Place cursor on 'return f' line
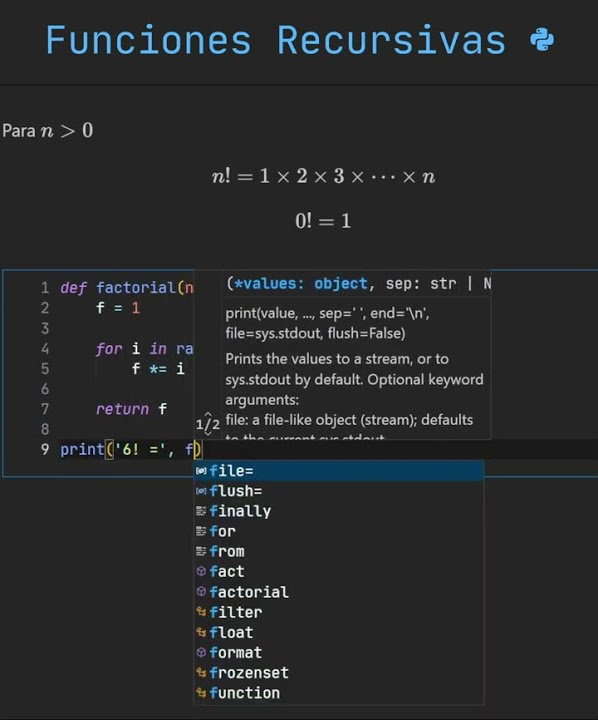This screenshot has width=598, height=720. [131, 409]
